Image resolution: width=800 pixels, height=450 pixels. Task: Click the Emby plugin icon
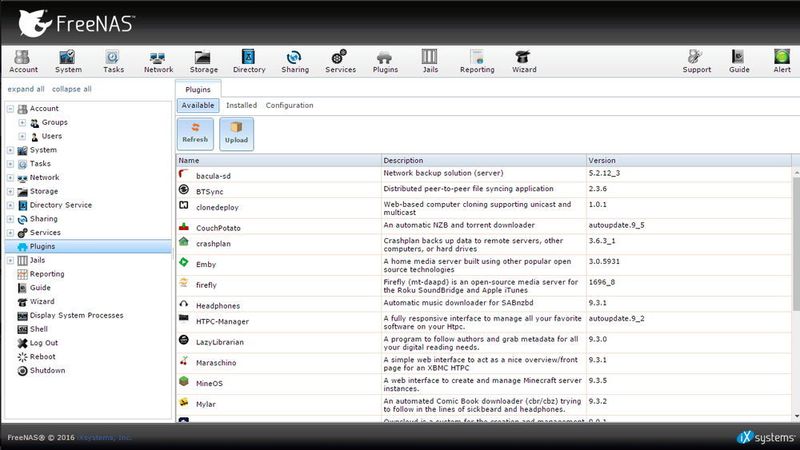click(x=184, y=263)
